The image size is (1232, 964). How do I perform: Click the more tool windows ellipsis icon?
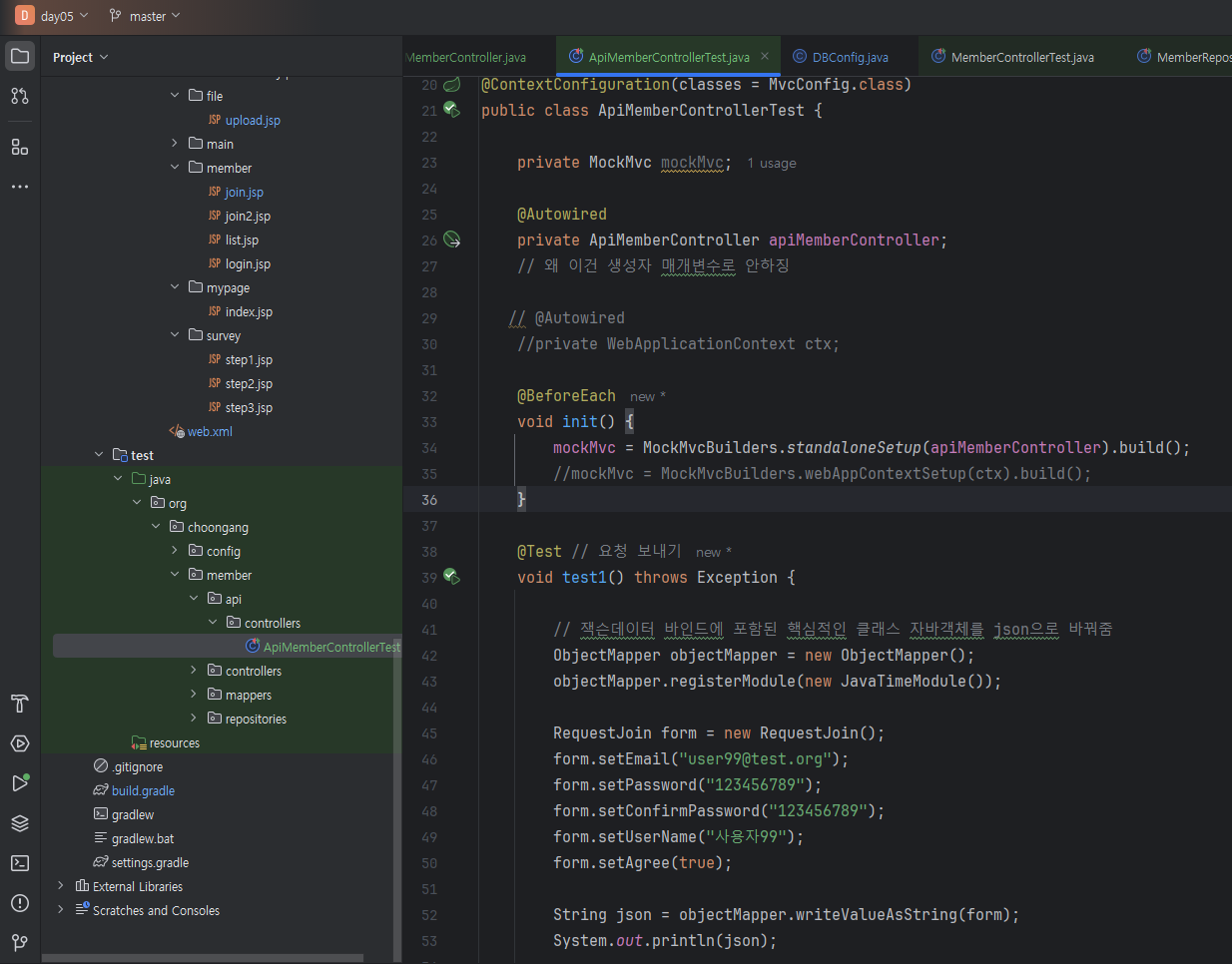[x=20, y=187]
